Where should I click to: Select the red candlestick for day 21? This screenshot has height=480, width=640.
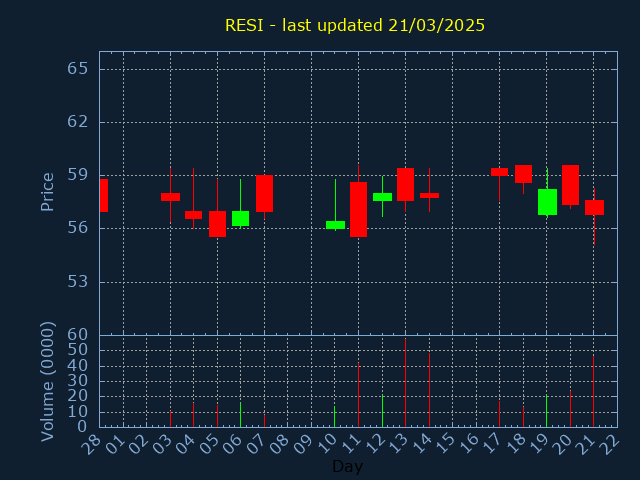coord(594,207)
